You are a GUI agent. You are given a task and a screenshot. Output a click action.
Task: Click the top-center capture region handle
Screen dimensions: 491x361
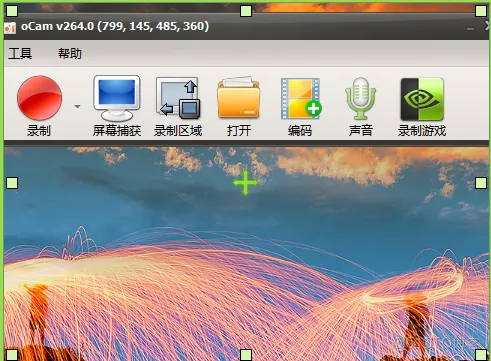(x=246, y=11)
